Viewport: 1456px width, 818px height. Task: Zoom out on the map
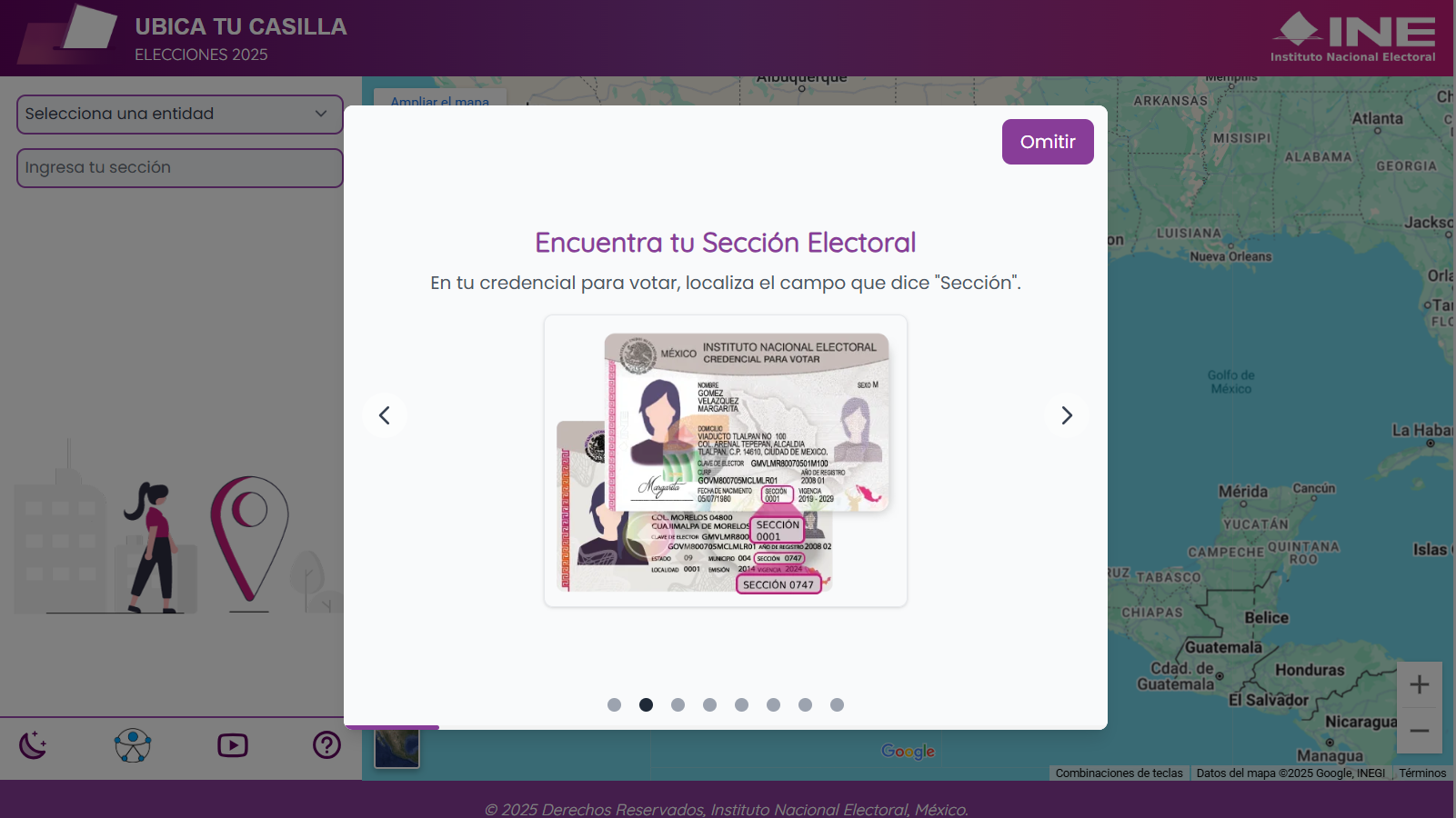(x=1420, y=731)
